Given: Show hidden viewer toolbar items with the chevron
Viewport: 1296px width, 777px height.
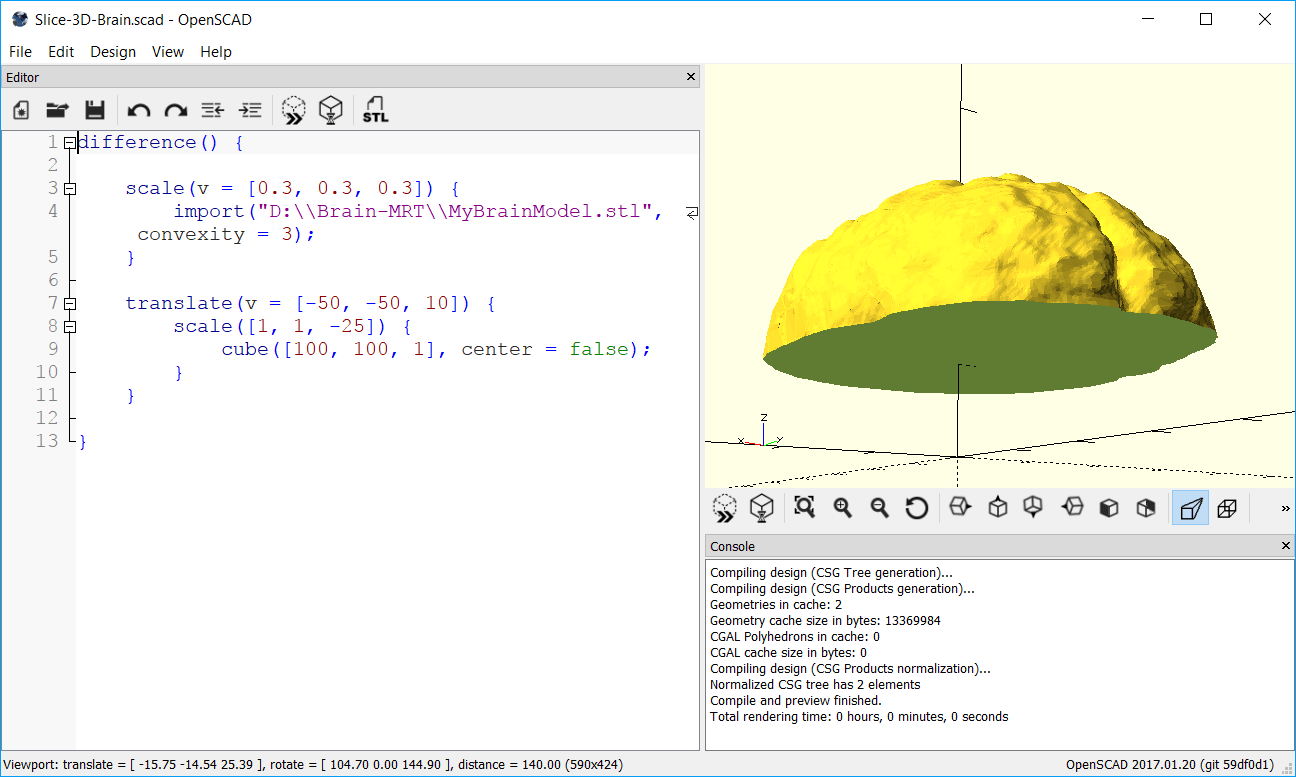Looking at the screenshot, I should 1286,509.
